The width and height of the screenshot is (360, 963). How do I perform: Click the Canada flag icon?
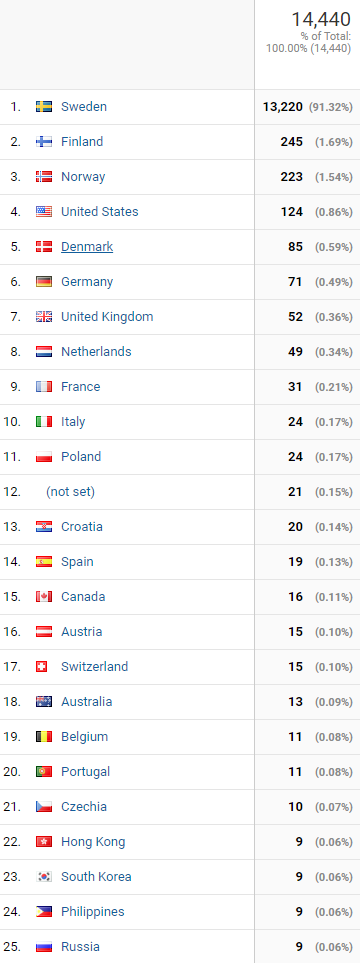pyautogui.click(x=44, y=597)
